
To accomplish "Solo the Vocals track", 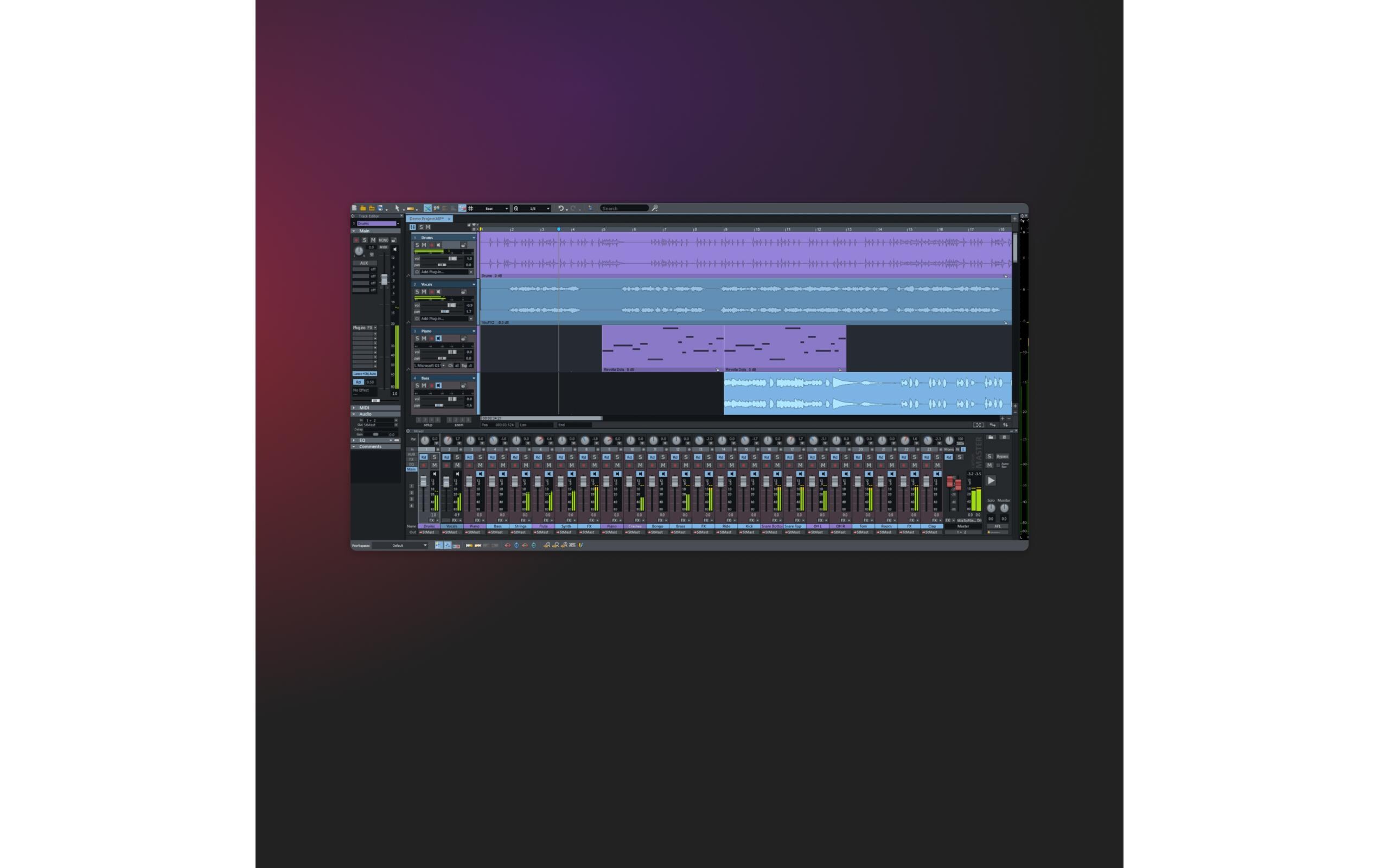I will pyautogui.click(x=417, y=291).
